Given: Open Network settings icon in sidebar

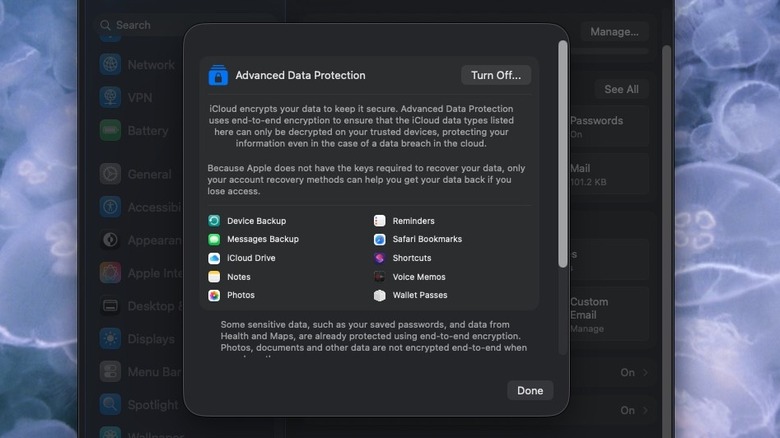Looking at the screenshot, I should 110,65.
